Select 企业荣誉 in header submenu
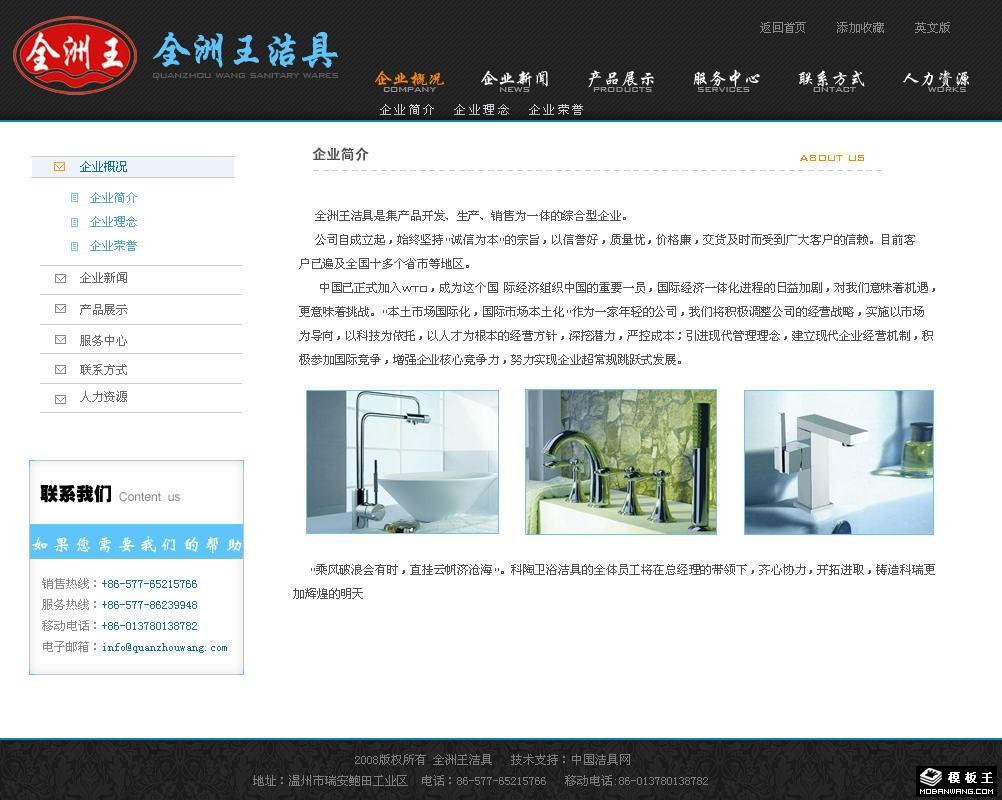1002x800 pixels. pyautogui.click(x=556, y=110)
